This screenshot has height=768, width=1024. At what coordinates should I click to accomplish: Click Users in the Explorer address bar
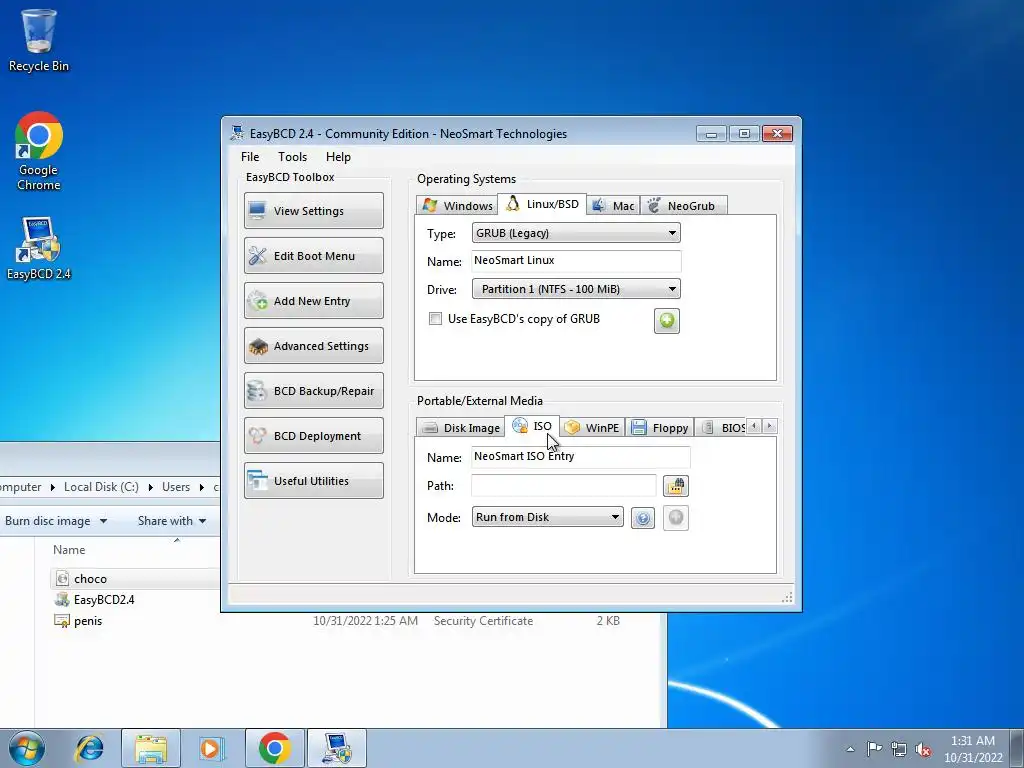176,487
